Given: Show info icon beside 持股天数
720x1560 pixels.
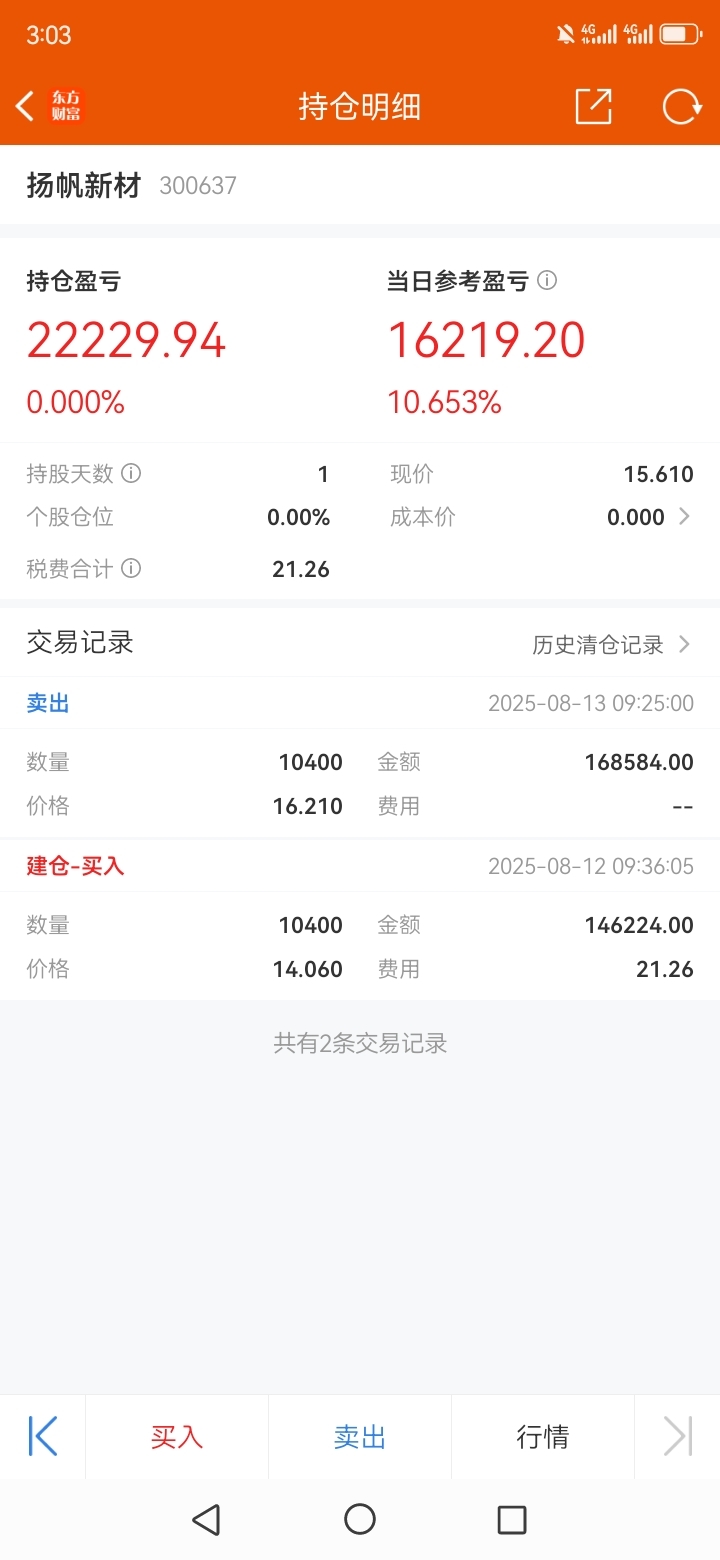Looking at the screenshot, I should tap(131, 473).
